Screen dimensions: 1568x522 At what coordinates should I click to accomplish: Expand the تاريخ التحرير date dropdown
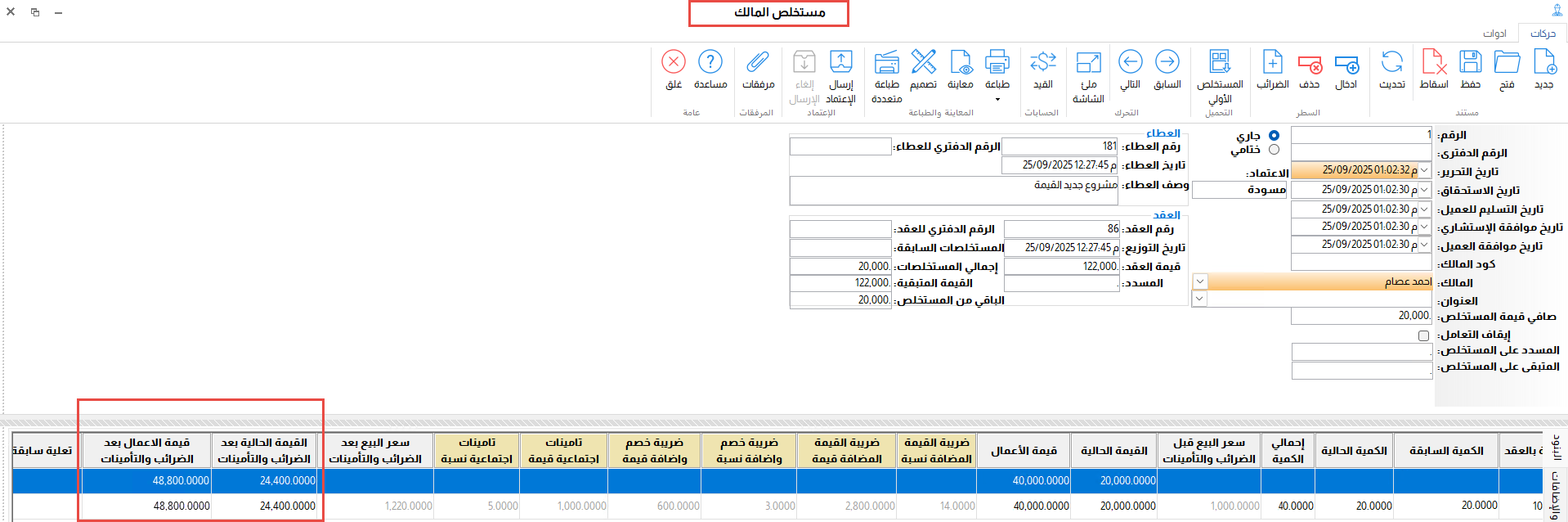[1425, 170]
